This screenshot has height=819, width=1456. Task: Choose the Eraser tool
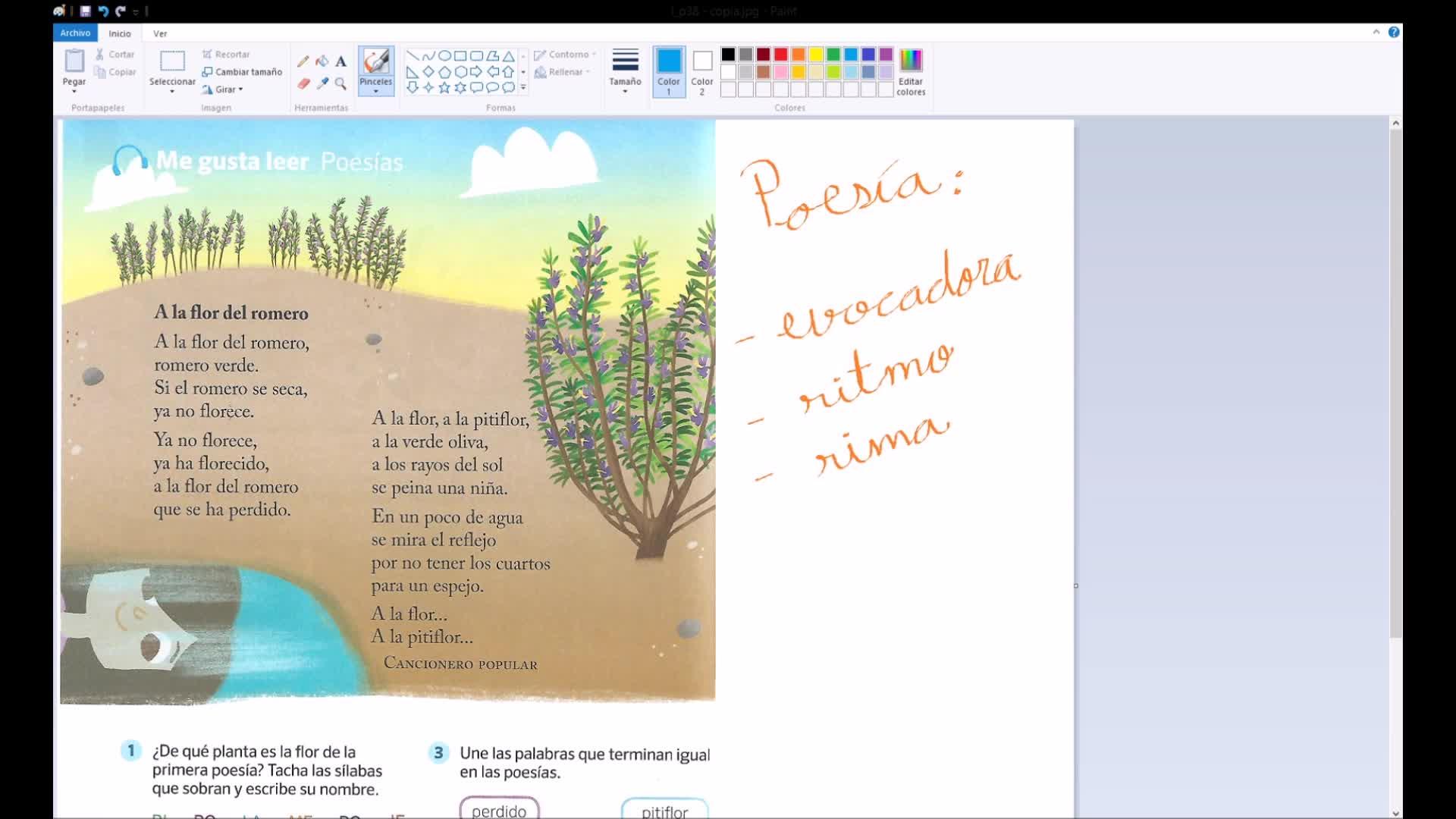pyautogui.click(x=303, y=83)
